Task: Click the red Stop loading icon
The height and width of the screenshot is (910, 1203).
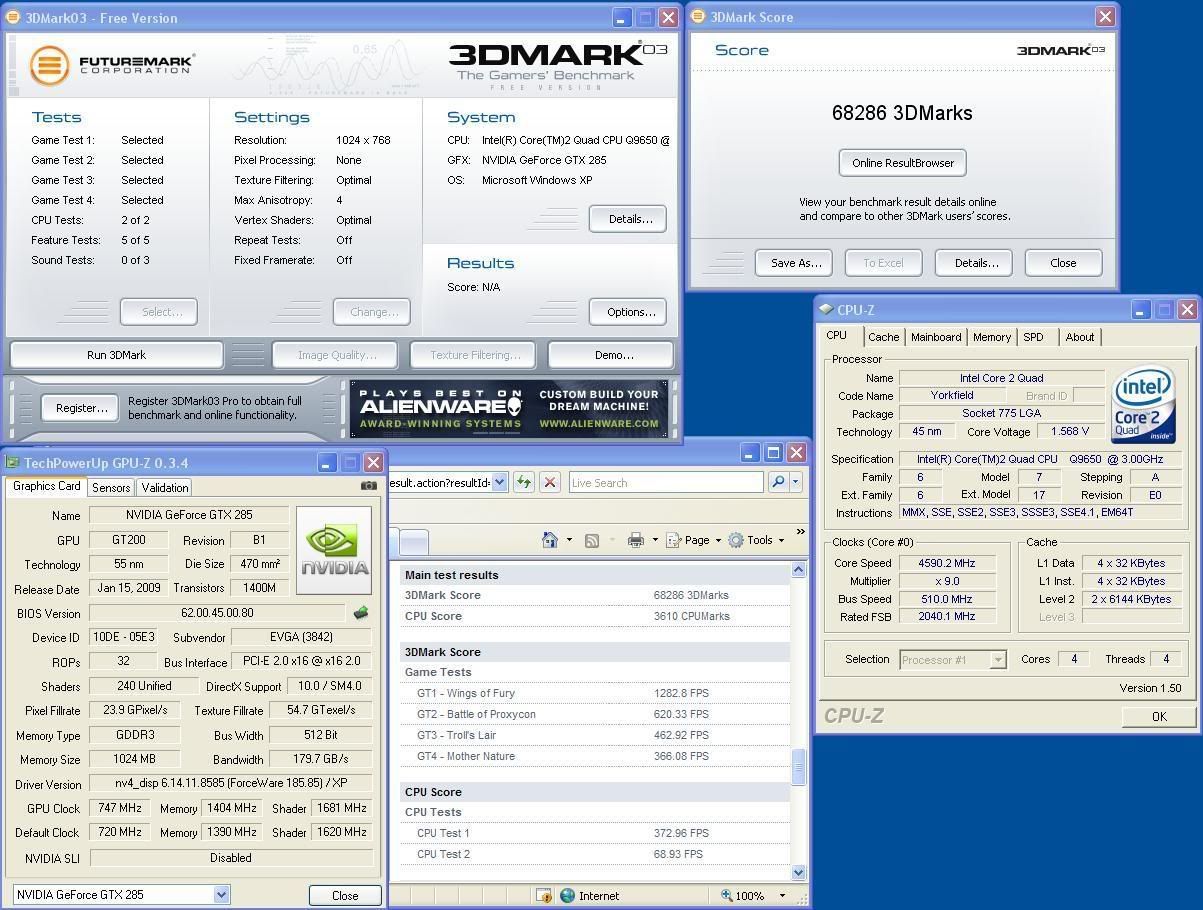Action: 549,482
